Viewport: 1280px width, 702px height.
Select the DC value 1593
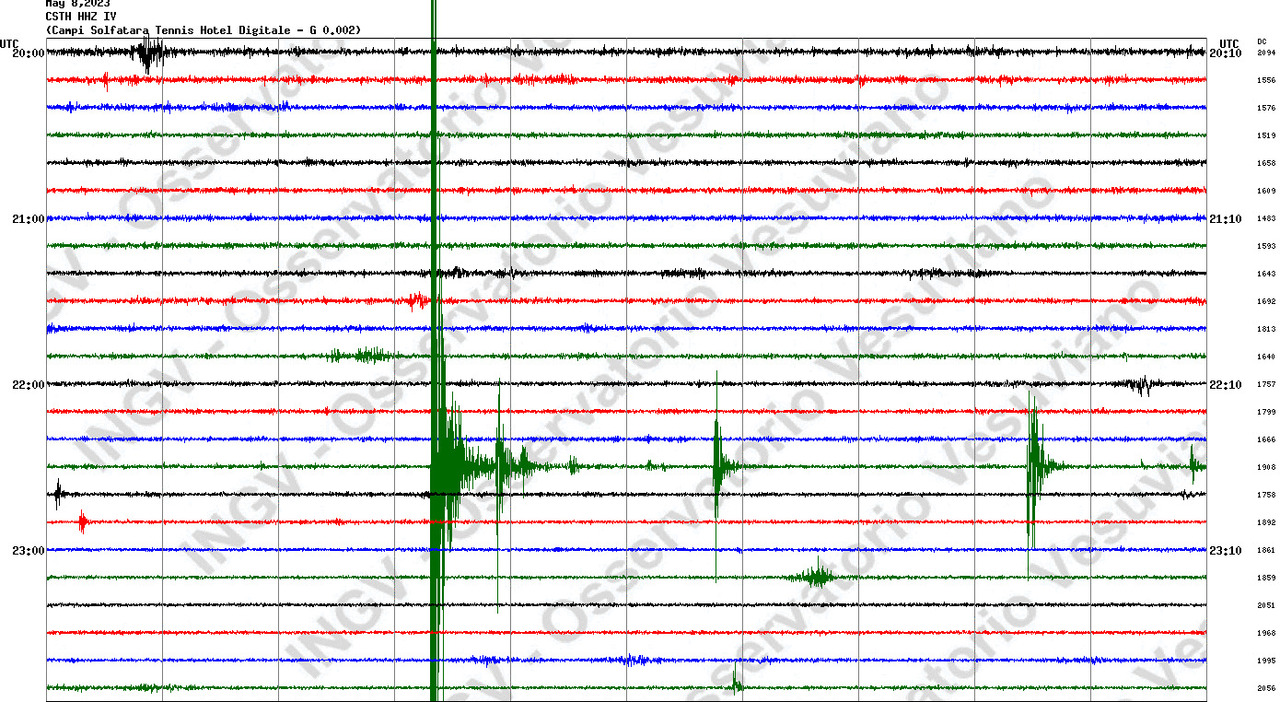(1266, 246)
